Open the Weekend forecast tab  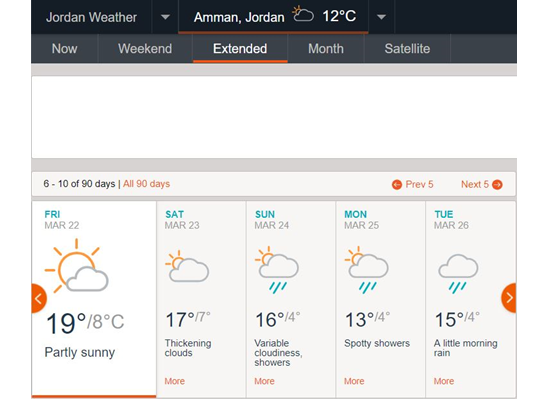click(x=145, y=48)
